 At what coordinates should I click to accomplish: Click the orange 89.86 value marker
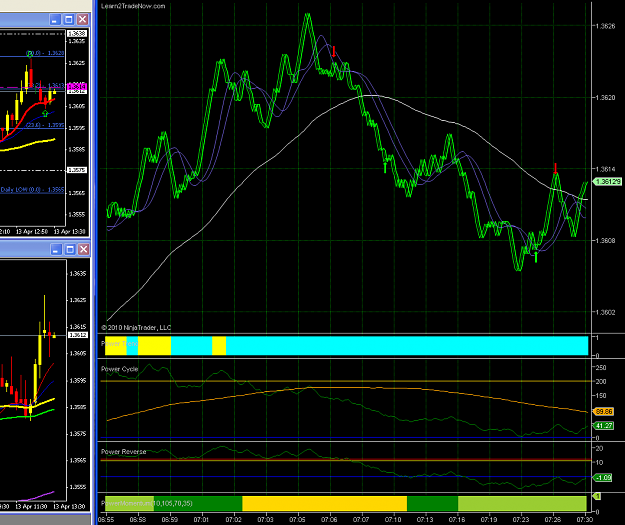[604, 411]
